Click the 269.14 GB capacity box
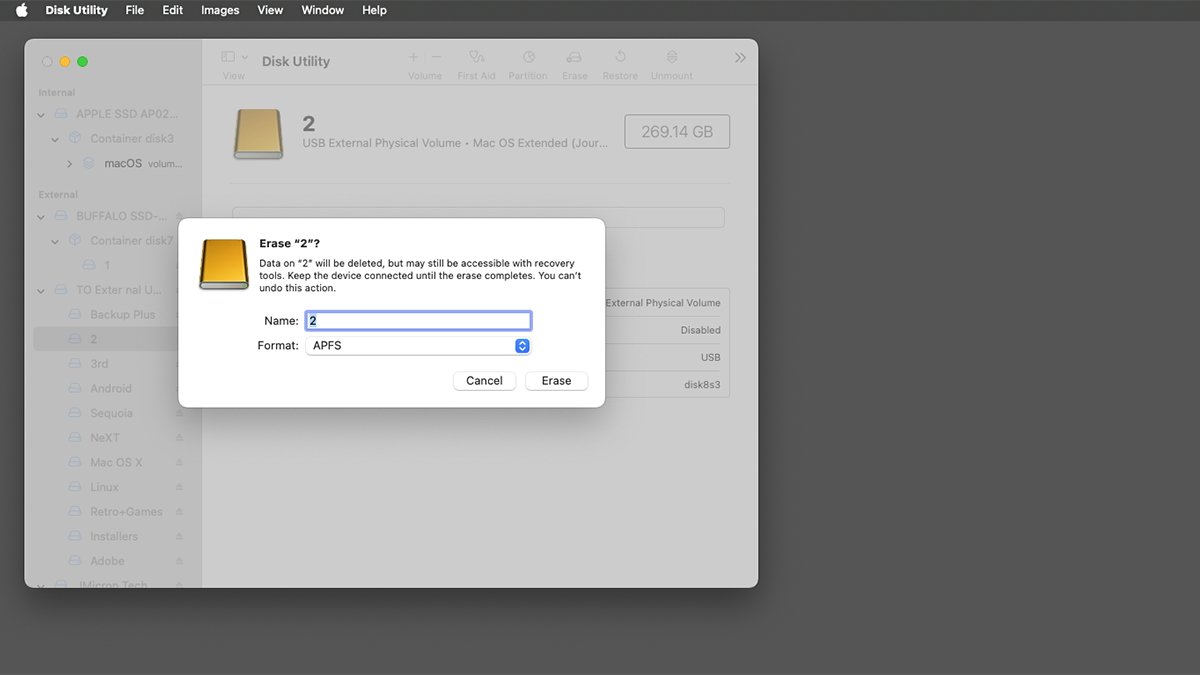The height and width of the screenshot is (675, 1200). click(x=677, y=132)
